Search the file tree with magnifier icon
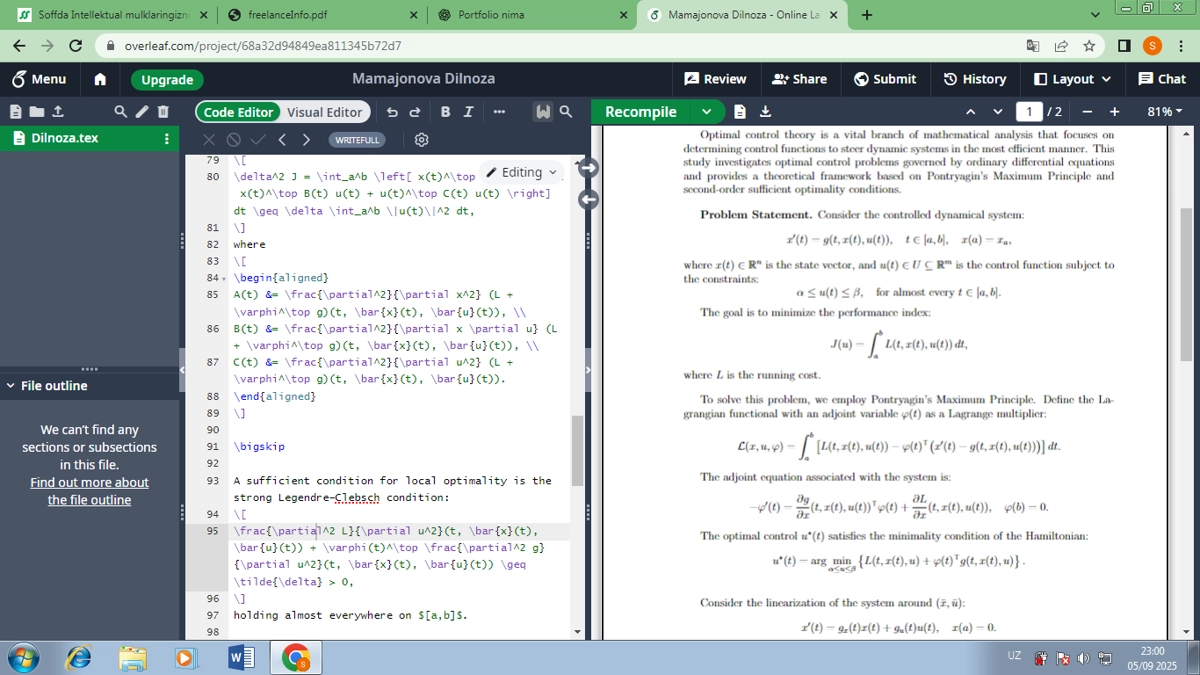1200x675 pixels. 121,112
